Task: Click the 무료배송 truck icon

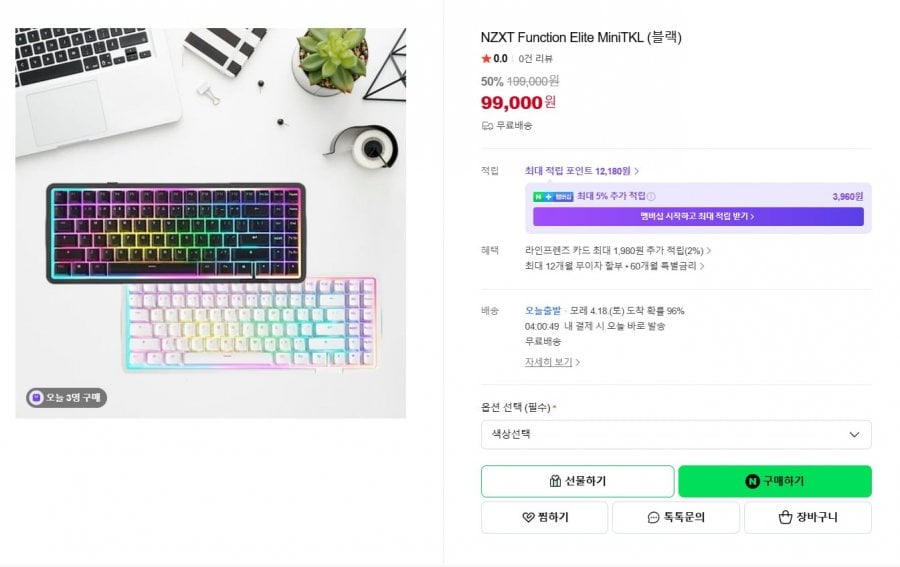Action: (487, 126)
